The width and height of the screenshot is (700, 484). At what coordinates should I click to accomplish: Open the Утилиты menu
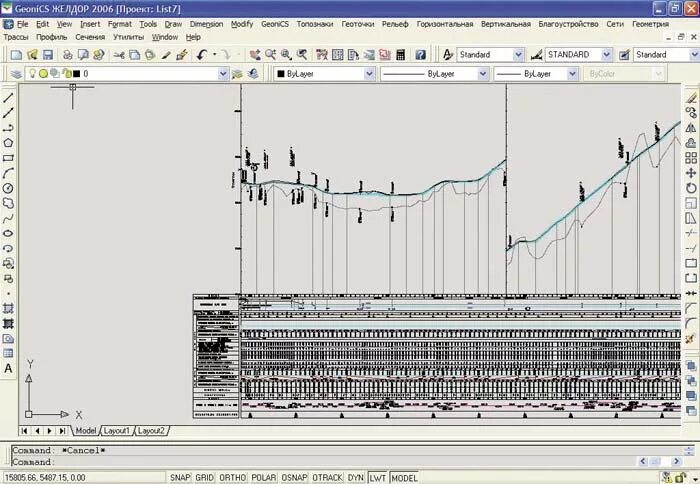(x=128, y=37)
